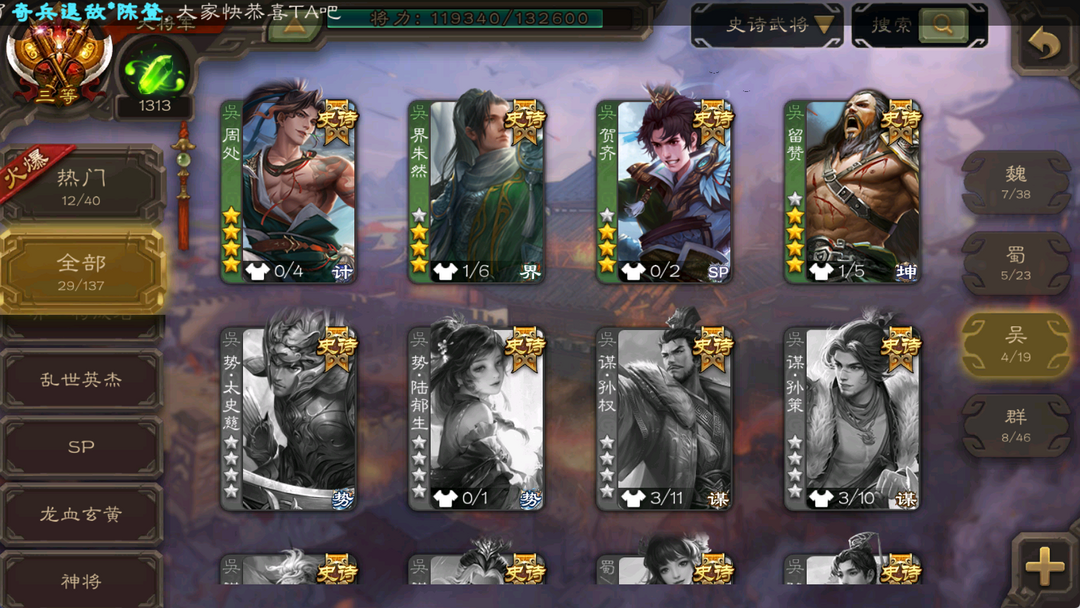Tap the golden plus icon
The image size is (1080, 608).
click(1045, 566)
